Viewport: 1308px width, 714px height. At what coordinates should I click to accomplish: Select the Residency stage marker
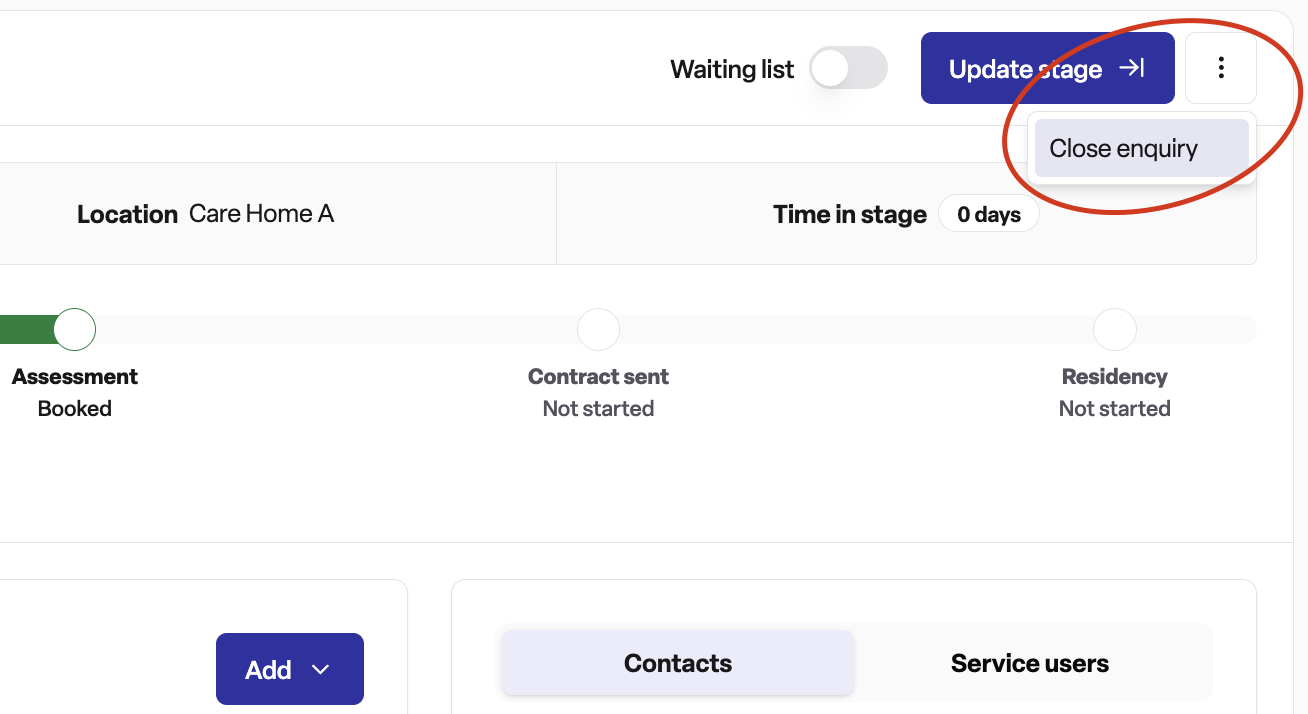pyautogui.click(x=1115, y=329)
